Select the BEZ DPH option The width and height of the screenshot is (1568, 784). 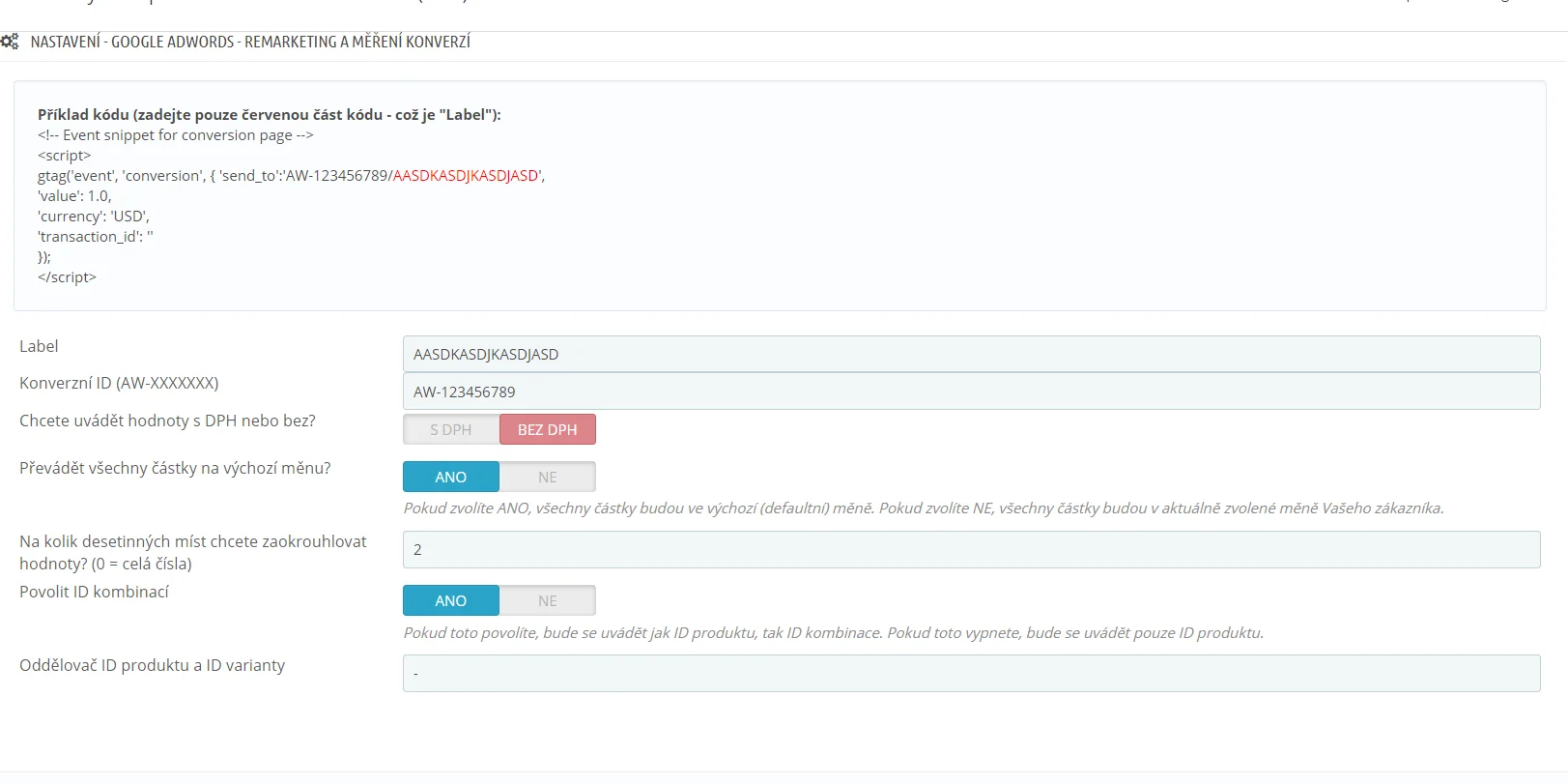click(x=547, y=429)
